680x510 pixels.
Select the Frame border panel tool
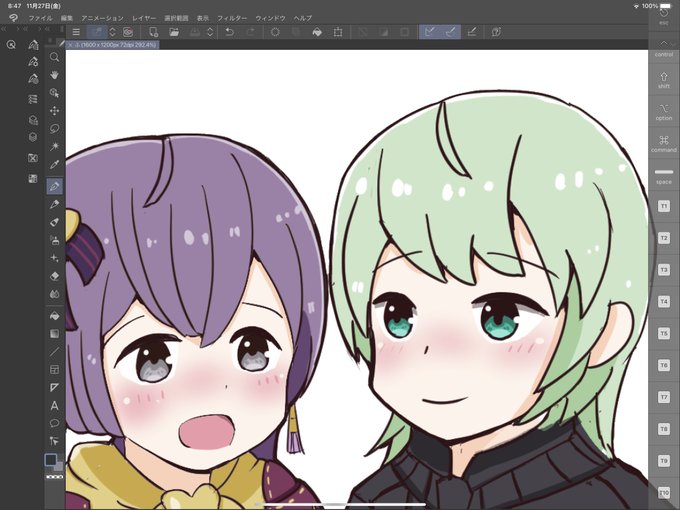54,369
